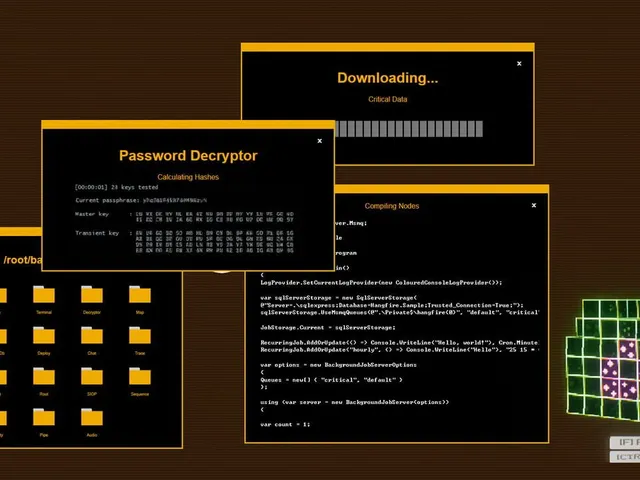640x480 pixels.
Task: Click the 'using (var server' code line
Action: click(355, 402)
